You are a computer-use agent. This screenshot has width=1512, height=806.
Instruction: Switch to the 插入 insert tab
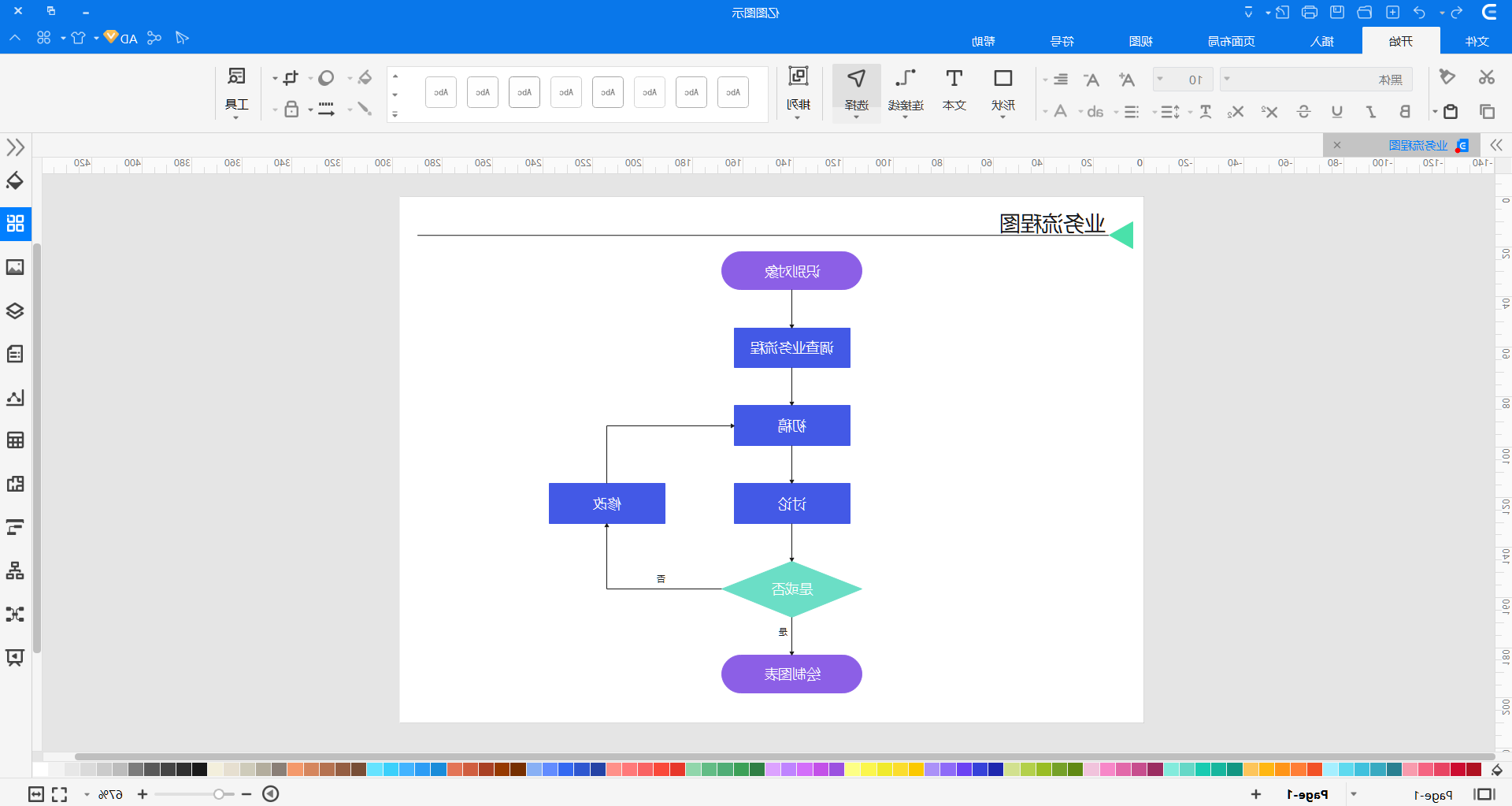tap(1322, 41)
